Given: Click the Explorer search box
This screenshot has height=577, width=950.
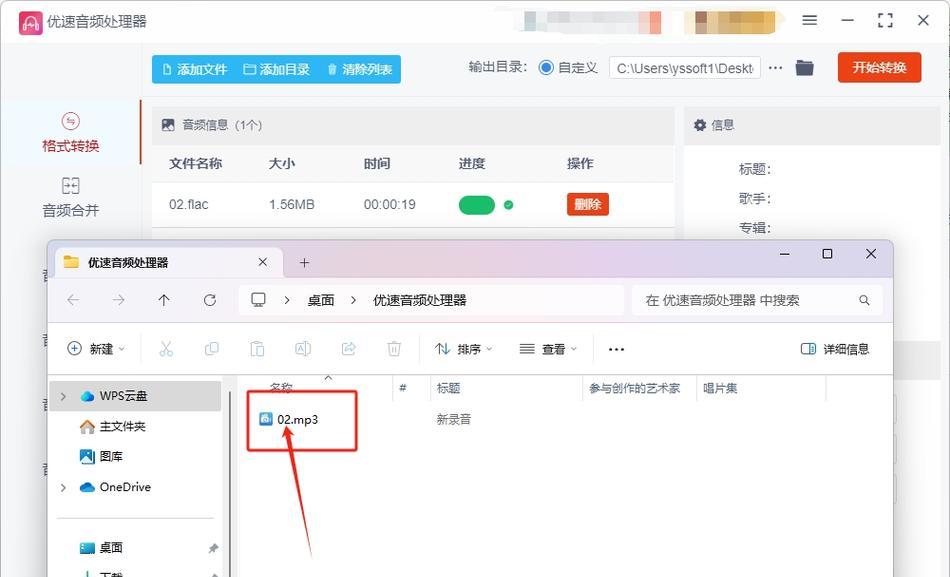Looking at the screenshot, I should [x=757, y=300].
